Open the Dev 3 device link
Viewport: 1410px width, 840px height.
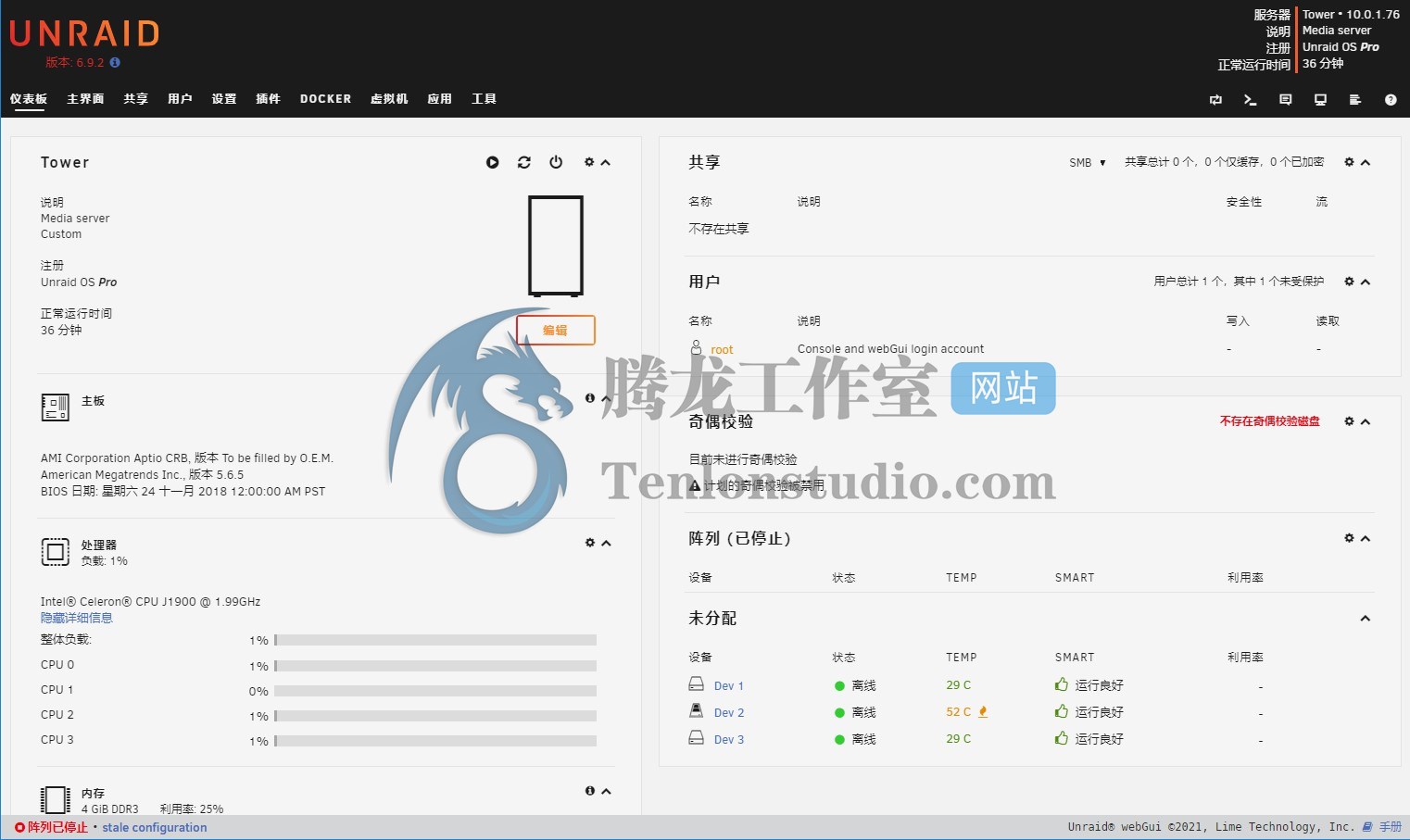729,740
